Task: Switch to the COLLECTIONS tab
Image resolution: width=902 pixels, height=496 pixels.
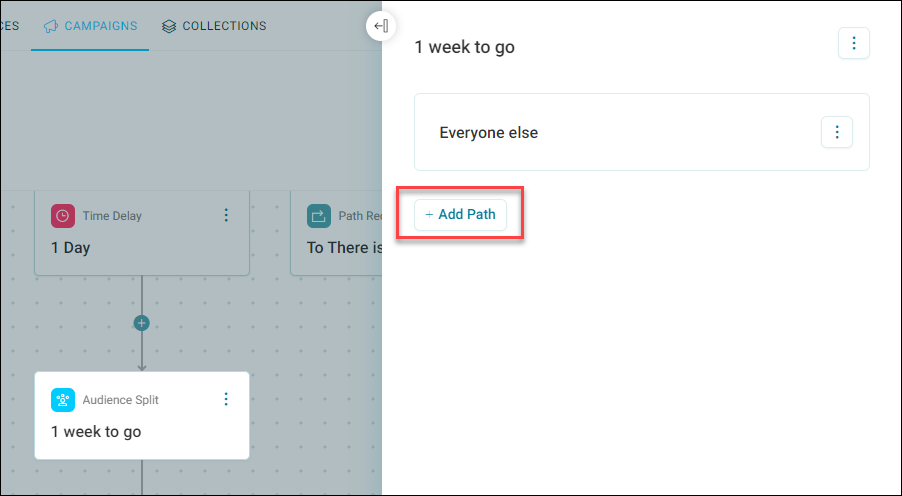Action: 214,26
